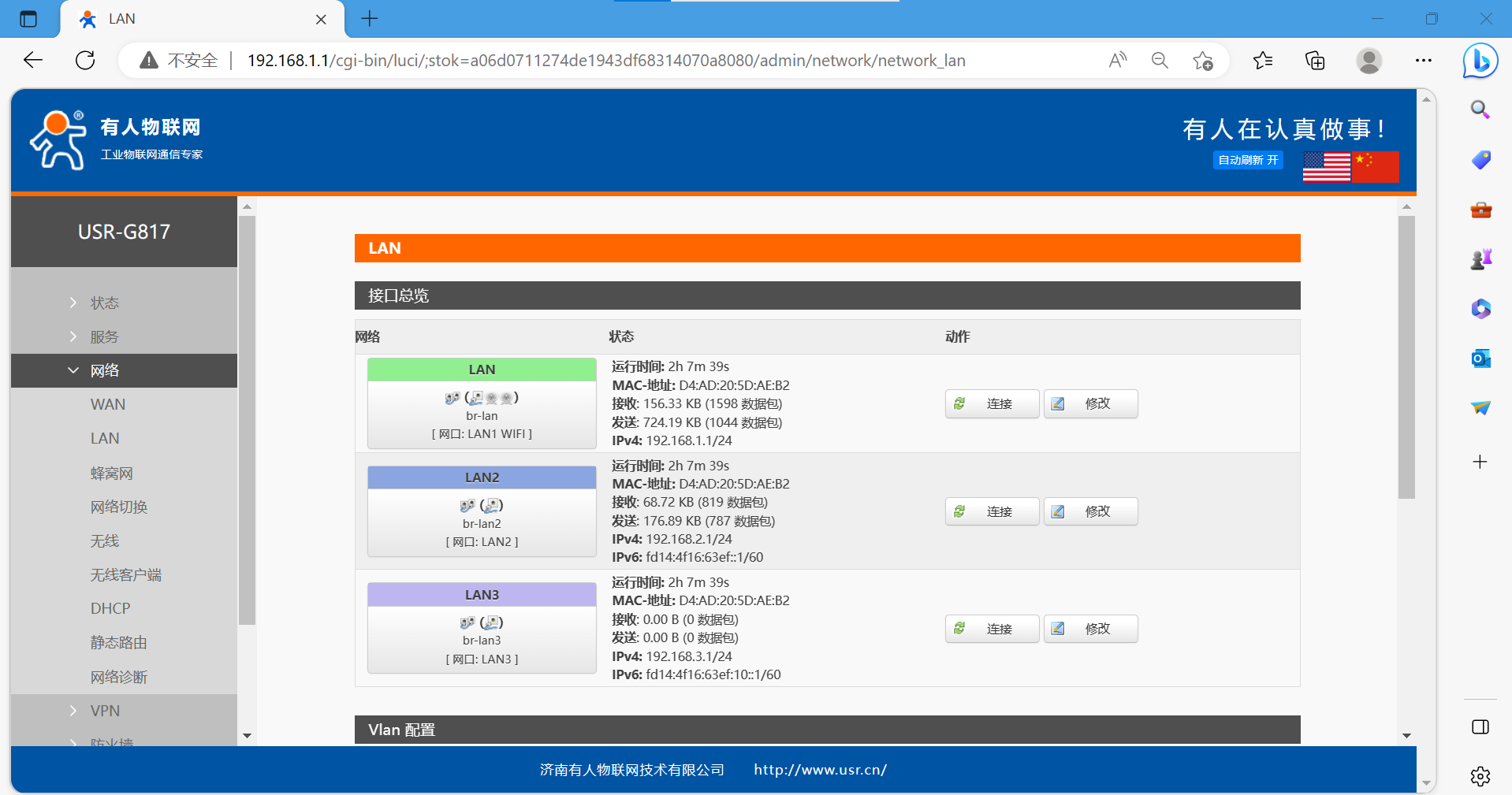Expand the VPN menu section

105,711
